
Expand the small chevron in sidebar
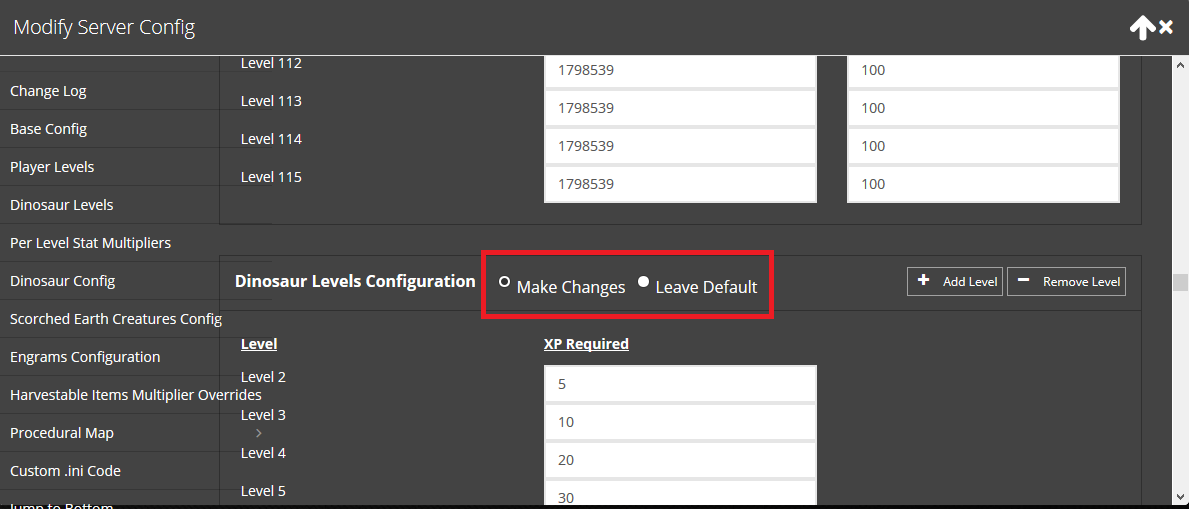[x=259, y=433]
